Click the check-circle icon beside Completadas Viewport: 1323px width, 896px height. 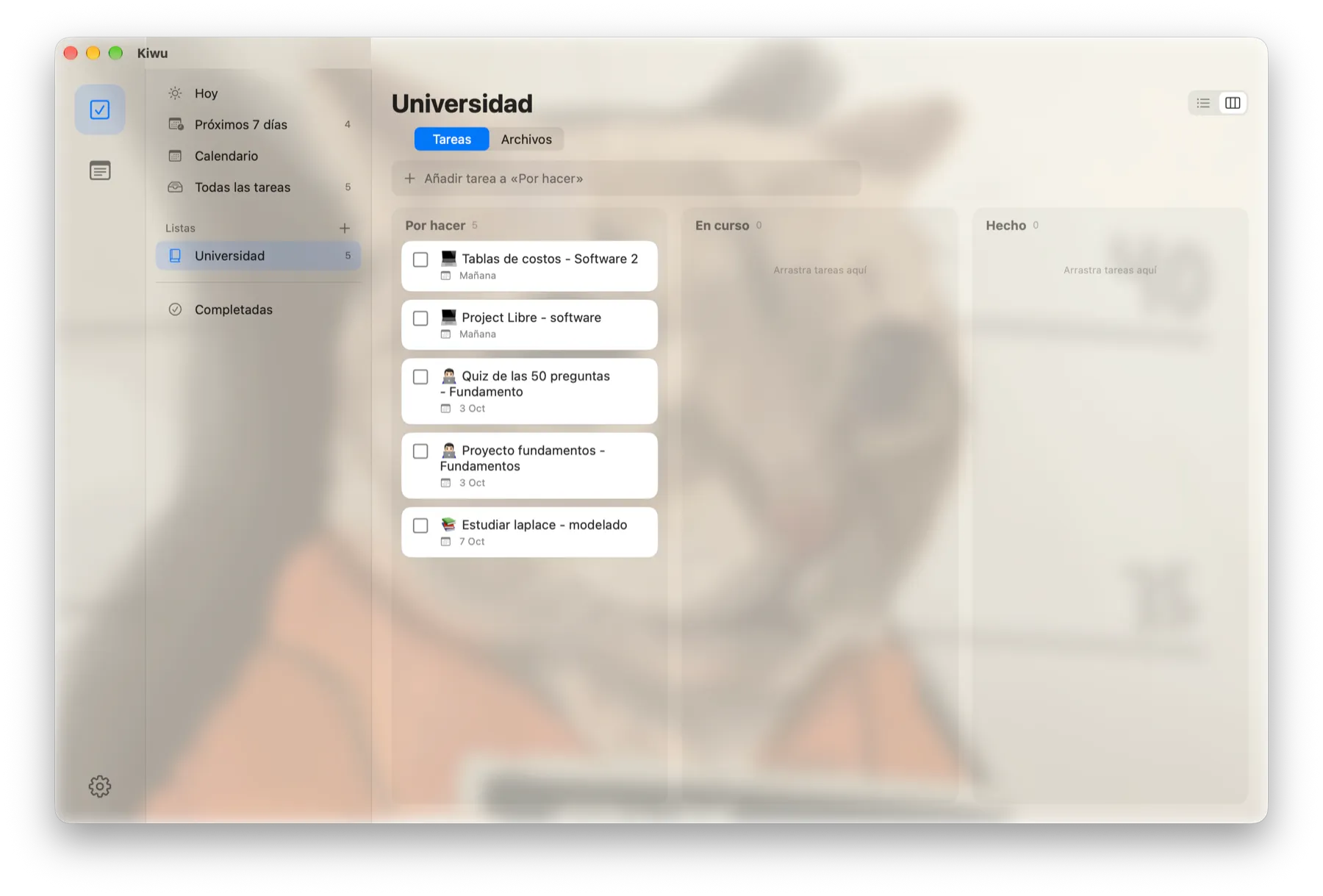(x=175, y=309)
